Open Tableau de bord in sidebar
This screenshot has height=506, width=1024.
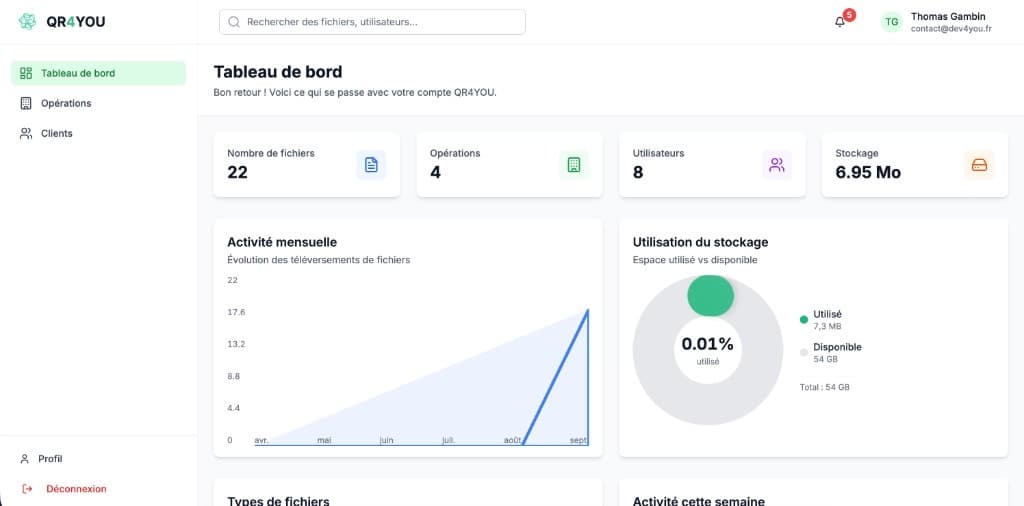pyautogui.click(x=98, y=73)
